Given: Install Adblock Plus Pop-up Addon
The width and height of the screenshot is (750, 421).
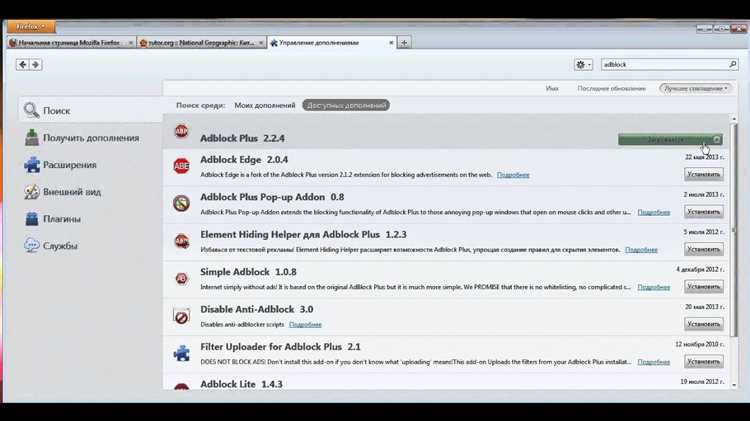Looking at the screenshot, I should [704, 212].
